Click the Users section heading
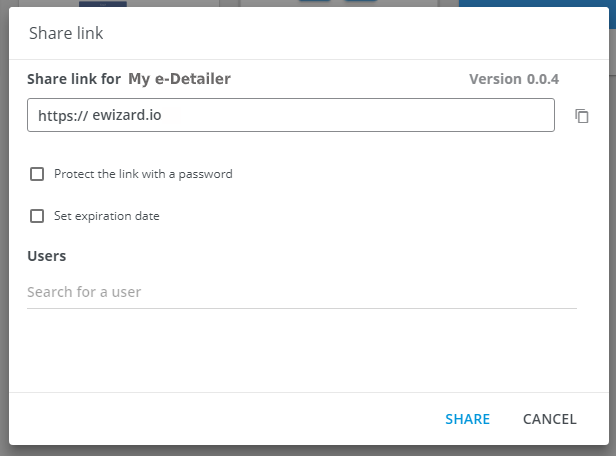This screenshot has height=456, width=616. pos(47,256)
